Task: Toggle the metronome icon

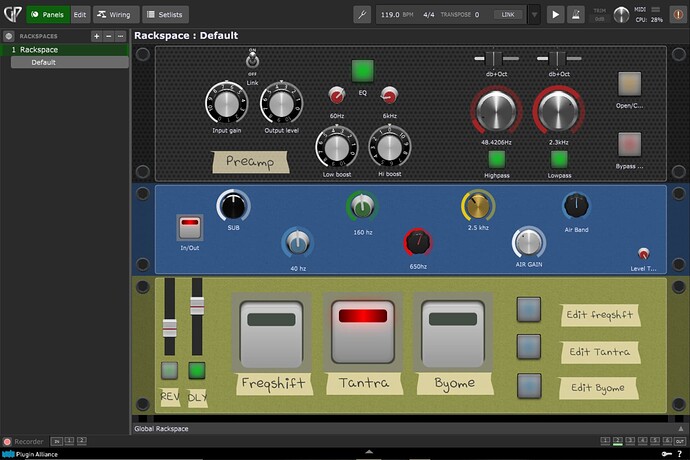Action: tap(576, 15)
